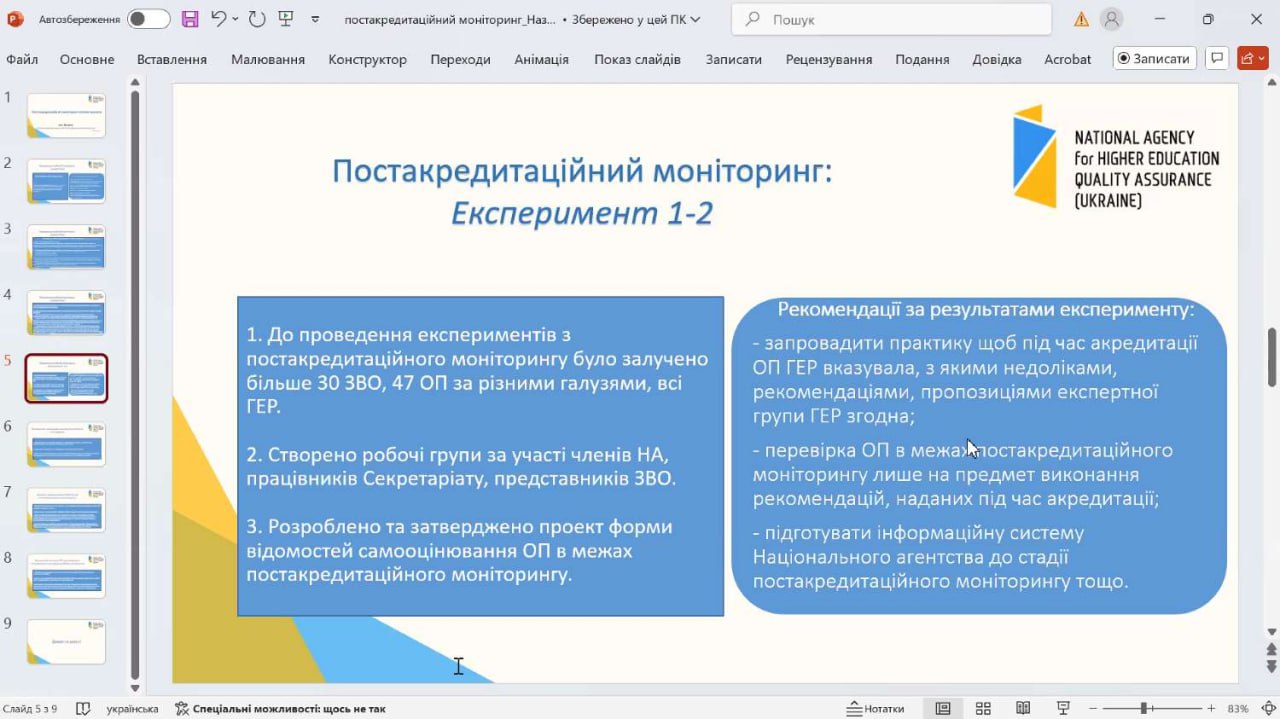Click the Redo arrow icon
This screenshot has width=1280, height=719.
(x=257, y=19)
